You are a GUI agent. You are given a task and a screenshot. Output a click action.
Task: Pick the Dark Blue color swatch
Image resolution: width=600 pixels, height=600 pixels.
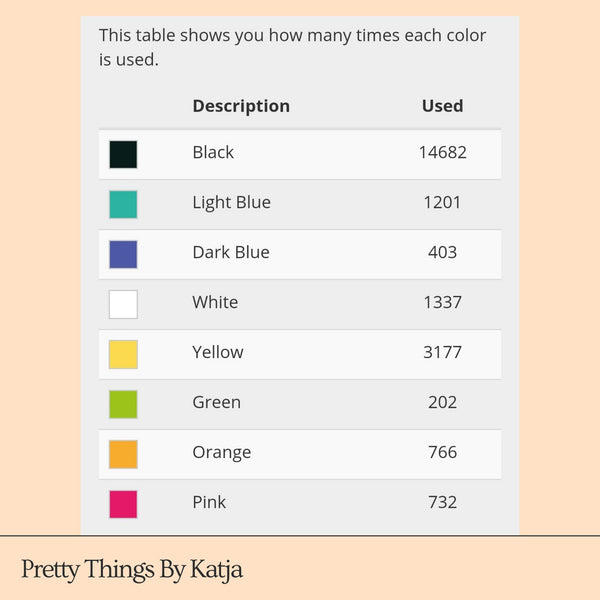(x=123, y=254)
